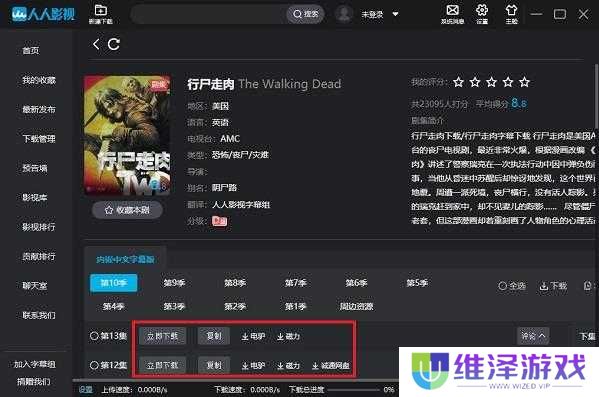This screenshot has width=599, height=397.
Task: Open the 主题 shirt icon
Action: tap(512, 10)
